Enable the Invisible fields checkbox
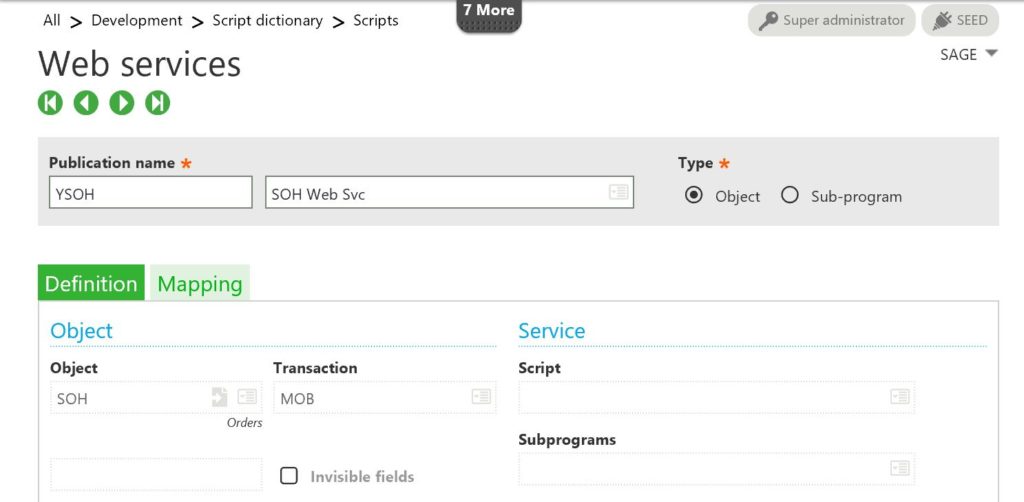This screenshot has width=1024, height=502. (289, 476)
